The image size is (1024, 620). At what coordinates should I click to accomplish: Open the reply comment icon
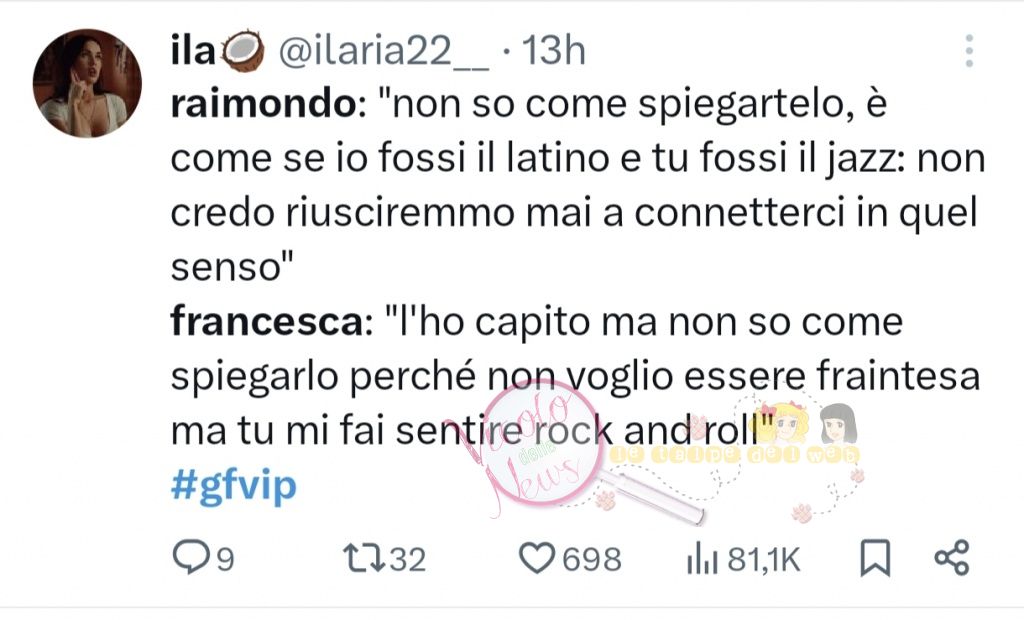point(191,558)
